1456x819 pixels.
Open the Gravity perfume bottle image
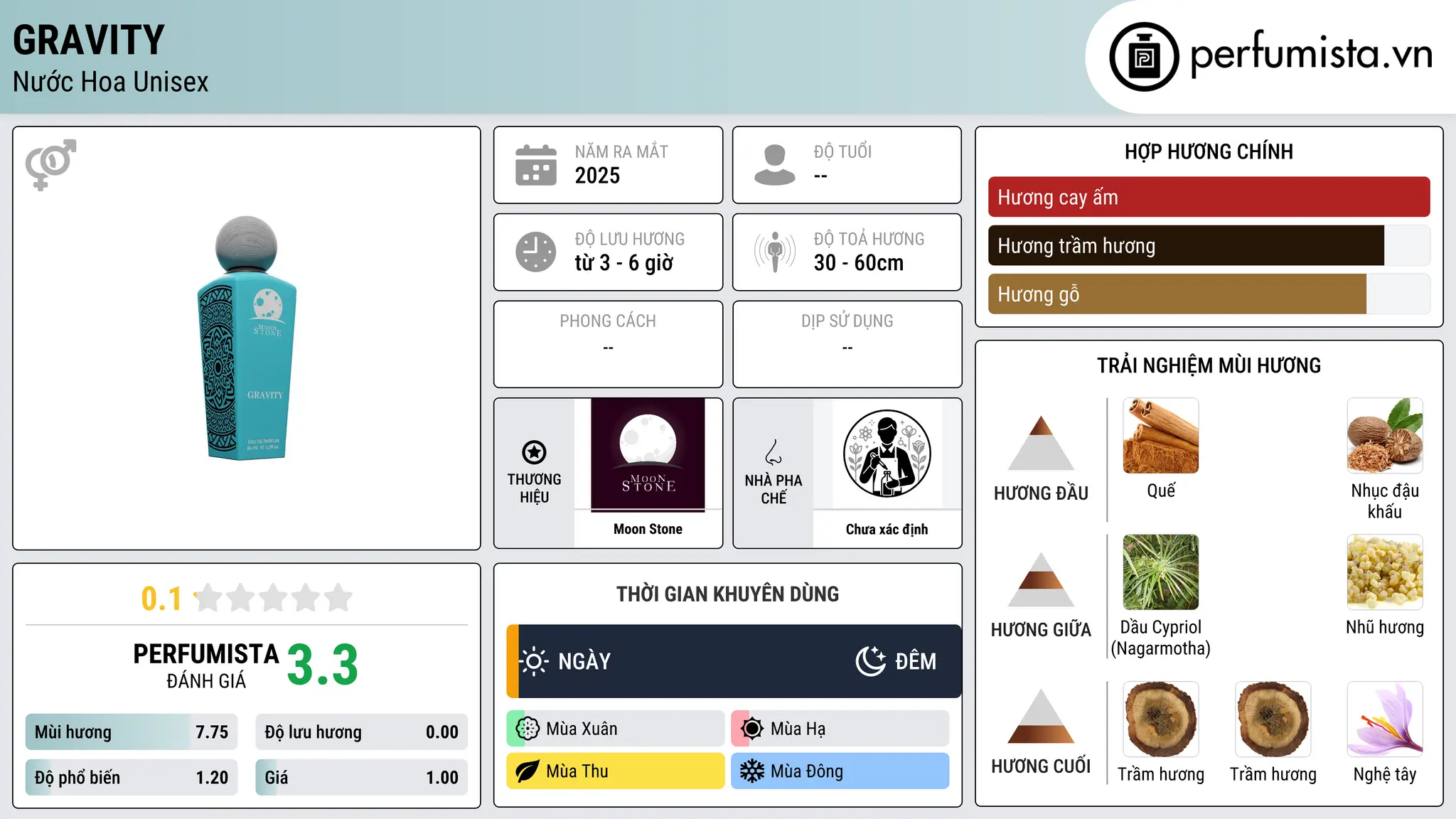[x=247, y=338]
